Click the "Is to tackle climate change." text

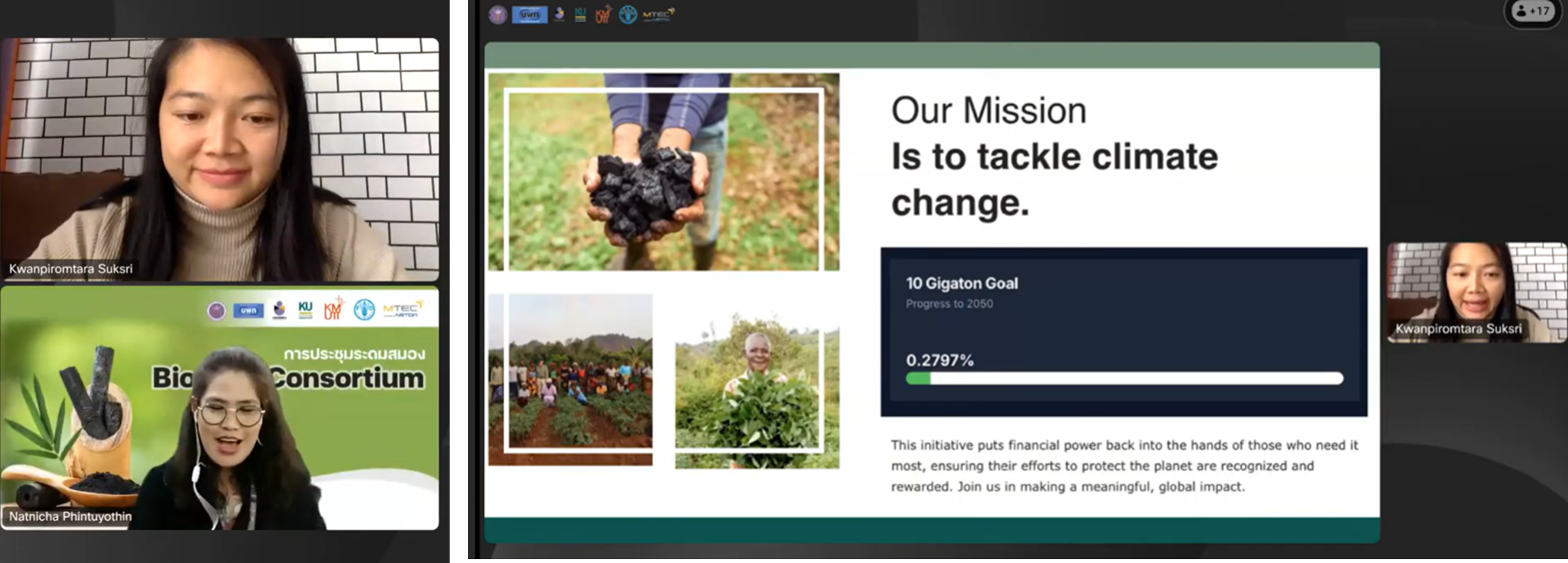pyautogui.click(x=1055, y=180)
